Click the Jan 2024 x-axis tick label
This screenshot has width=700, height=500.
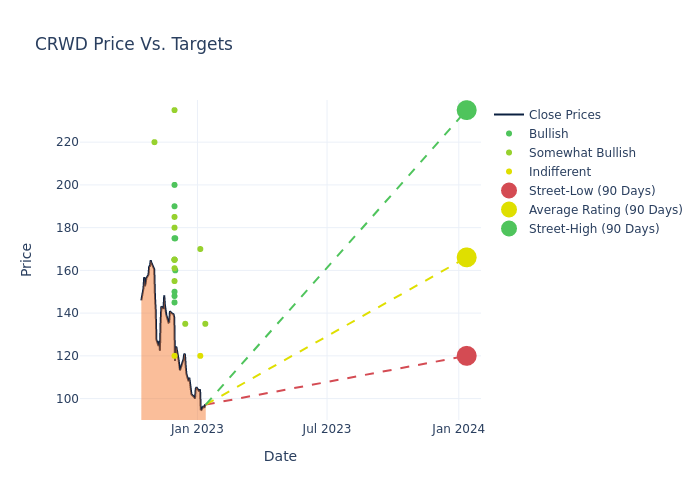tap(458, 429)
